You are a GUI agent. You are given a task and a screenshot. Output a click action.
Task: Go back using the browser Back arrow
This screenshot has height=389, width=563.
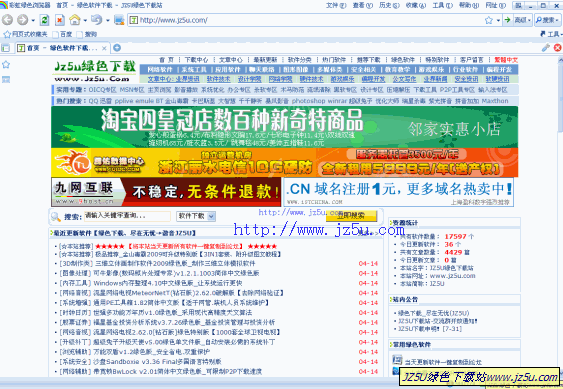coord(7,20)
